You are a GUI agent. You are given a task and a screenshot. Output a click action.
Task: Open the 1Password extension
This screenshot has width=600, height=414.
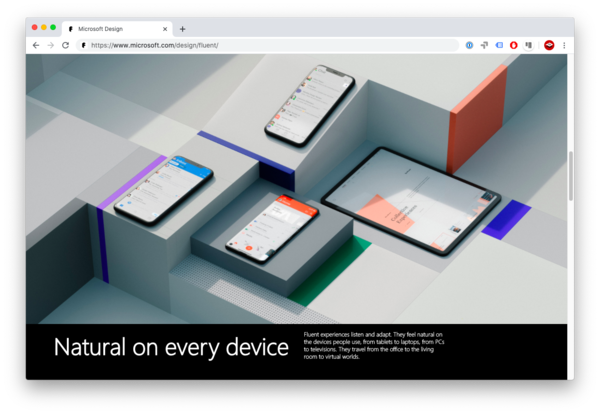pyautogui.click(x=469, y=46)
